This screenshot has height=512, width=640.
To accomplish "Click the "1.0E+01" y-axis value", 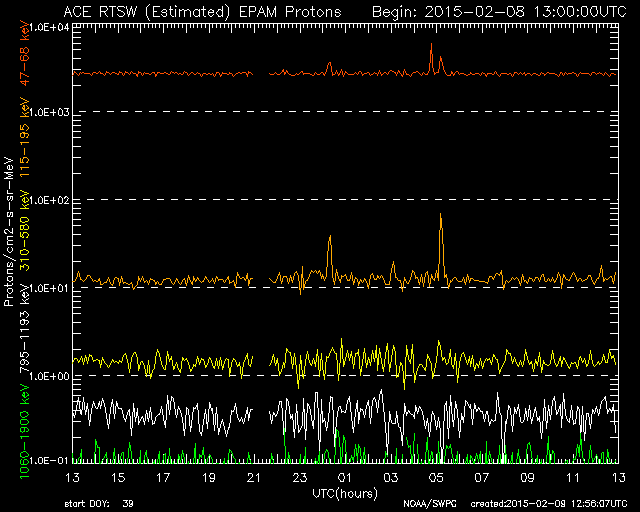I will pyautogui.click(x=51, y=288).
